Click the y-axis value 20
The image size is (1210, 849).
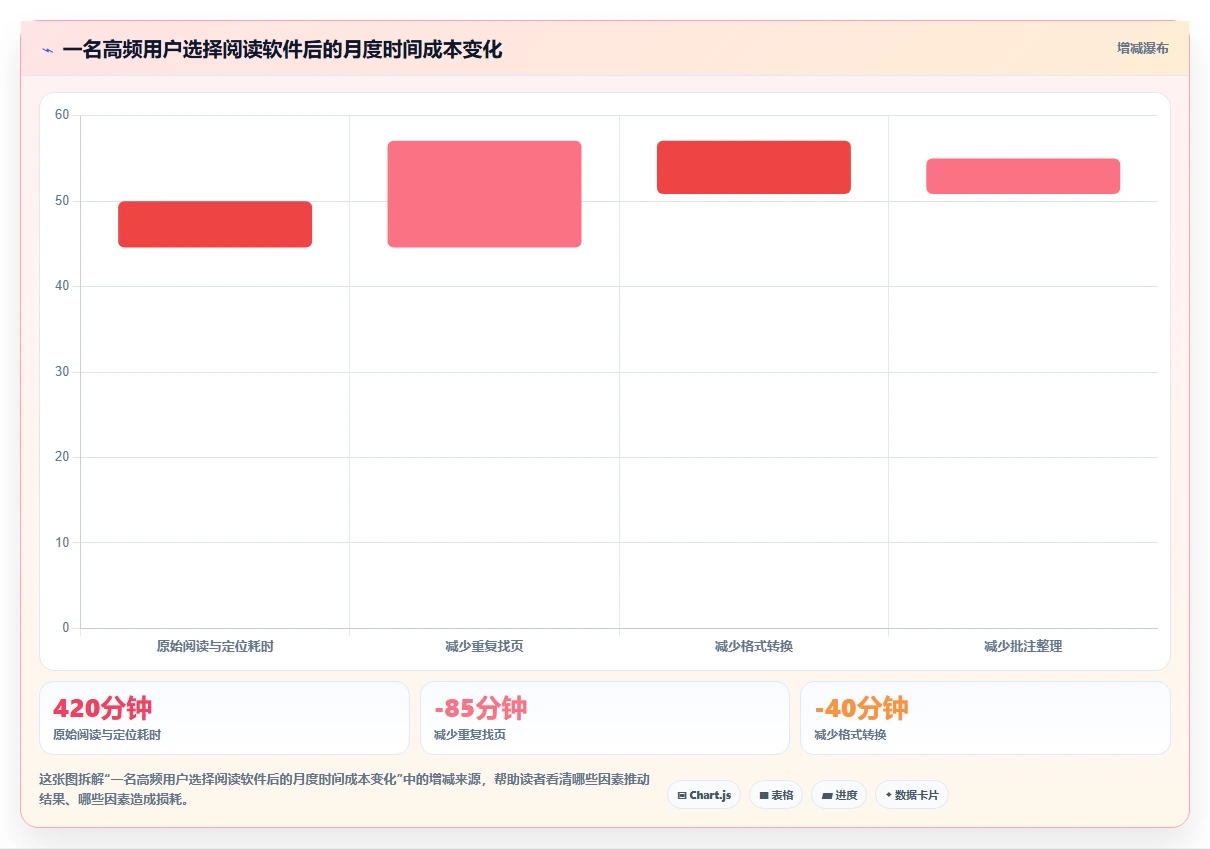(62, 457)
